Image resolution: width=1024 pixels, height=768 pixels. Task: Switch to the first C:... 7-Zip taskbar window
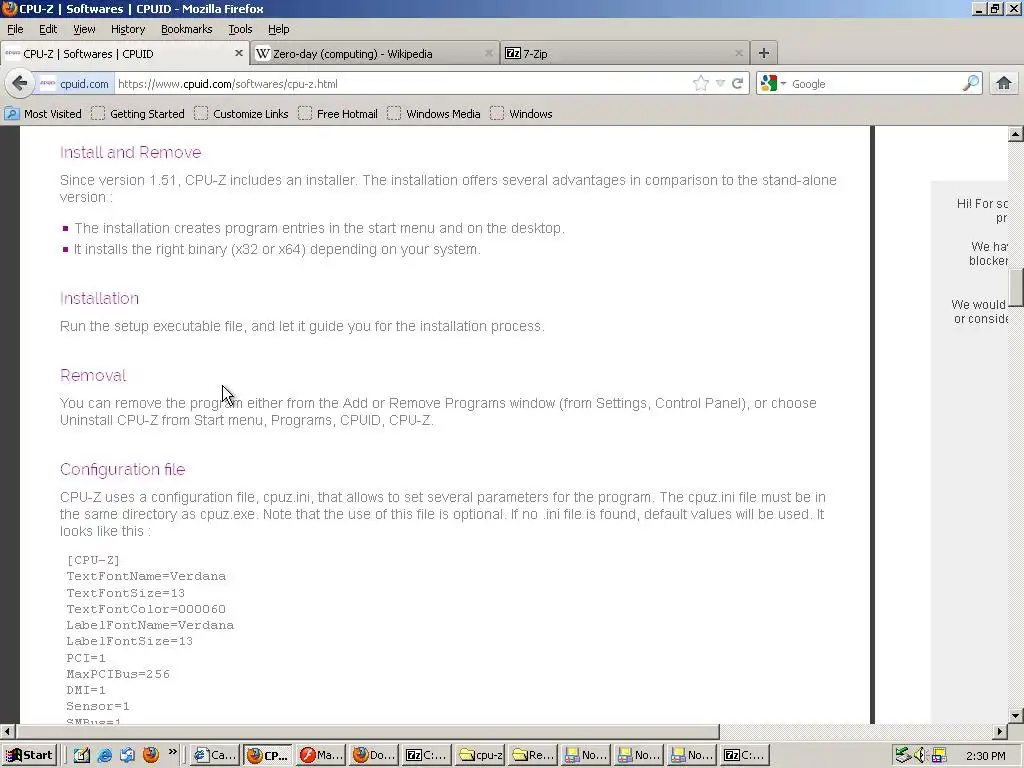pyautogui.click(x=426, y=755)
